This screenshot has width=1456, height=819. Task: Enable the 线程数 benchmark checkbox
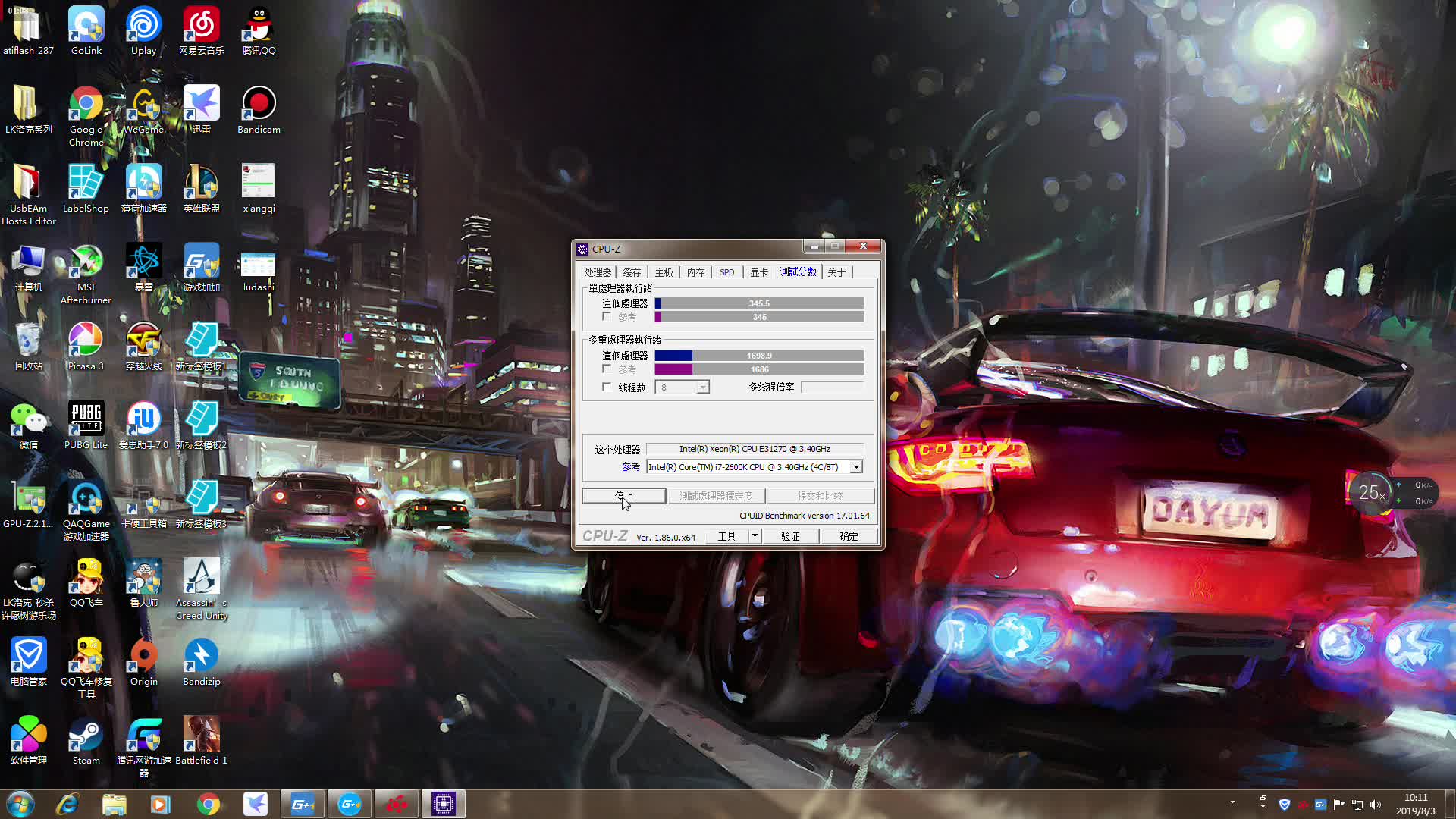[x=607, y=387]
